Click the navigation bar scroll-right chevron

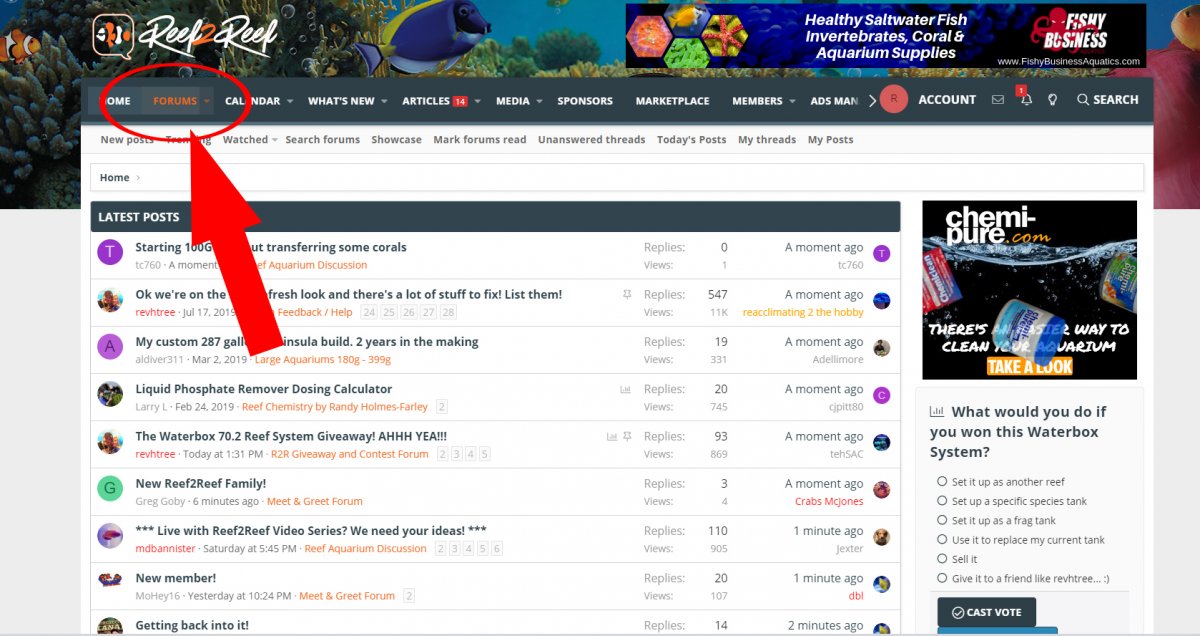[872, 100]
